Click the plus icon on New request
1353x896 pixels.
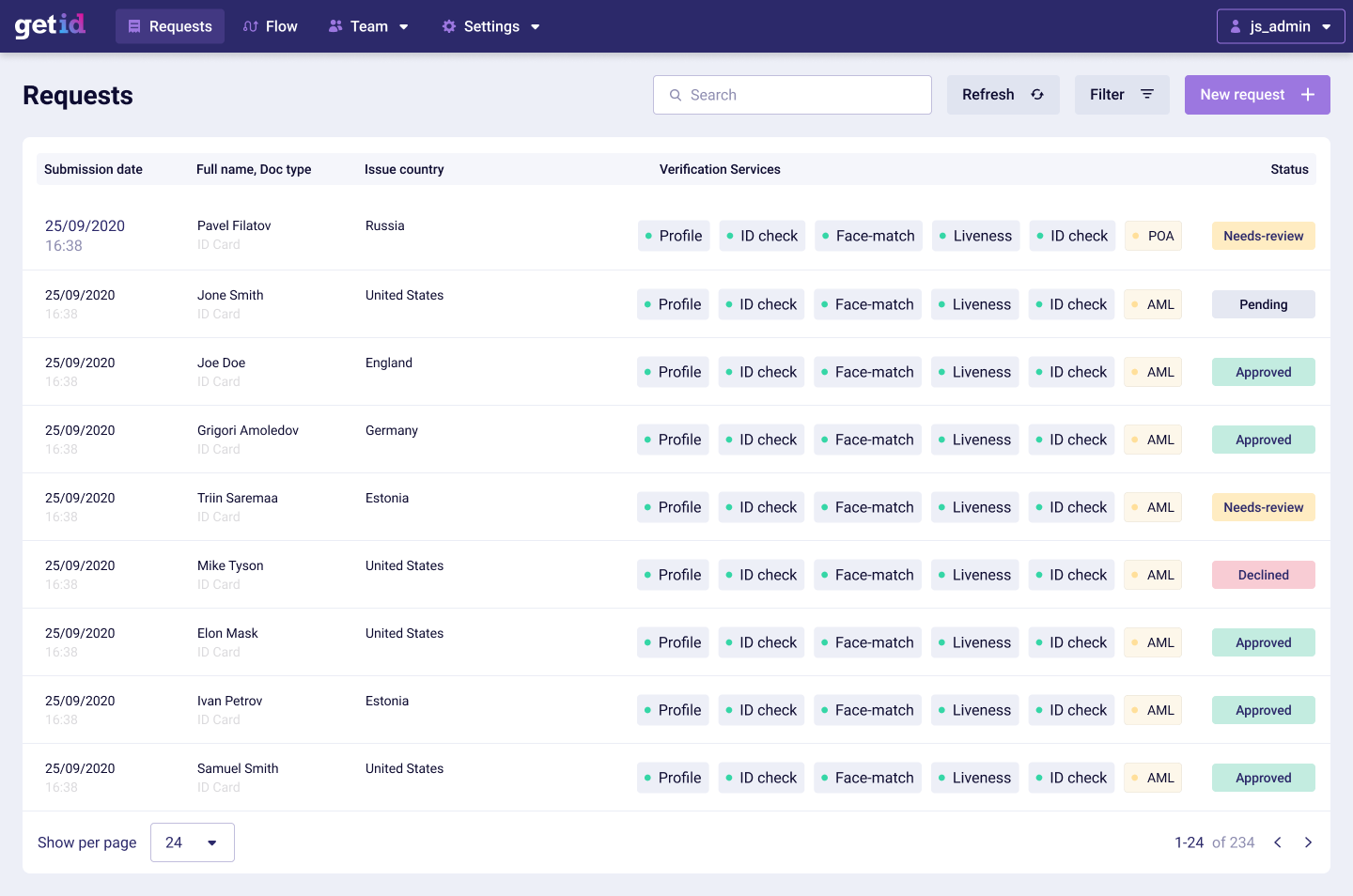pos(1307,94)
